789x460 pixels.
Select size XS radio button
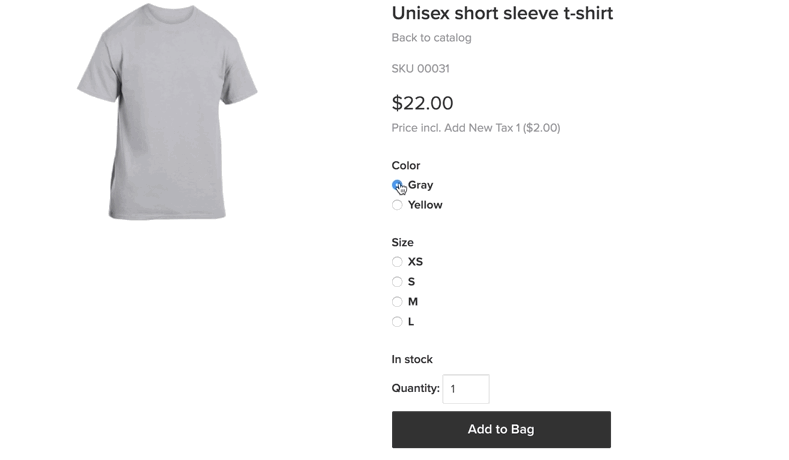click(x=397, y=262)
